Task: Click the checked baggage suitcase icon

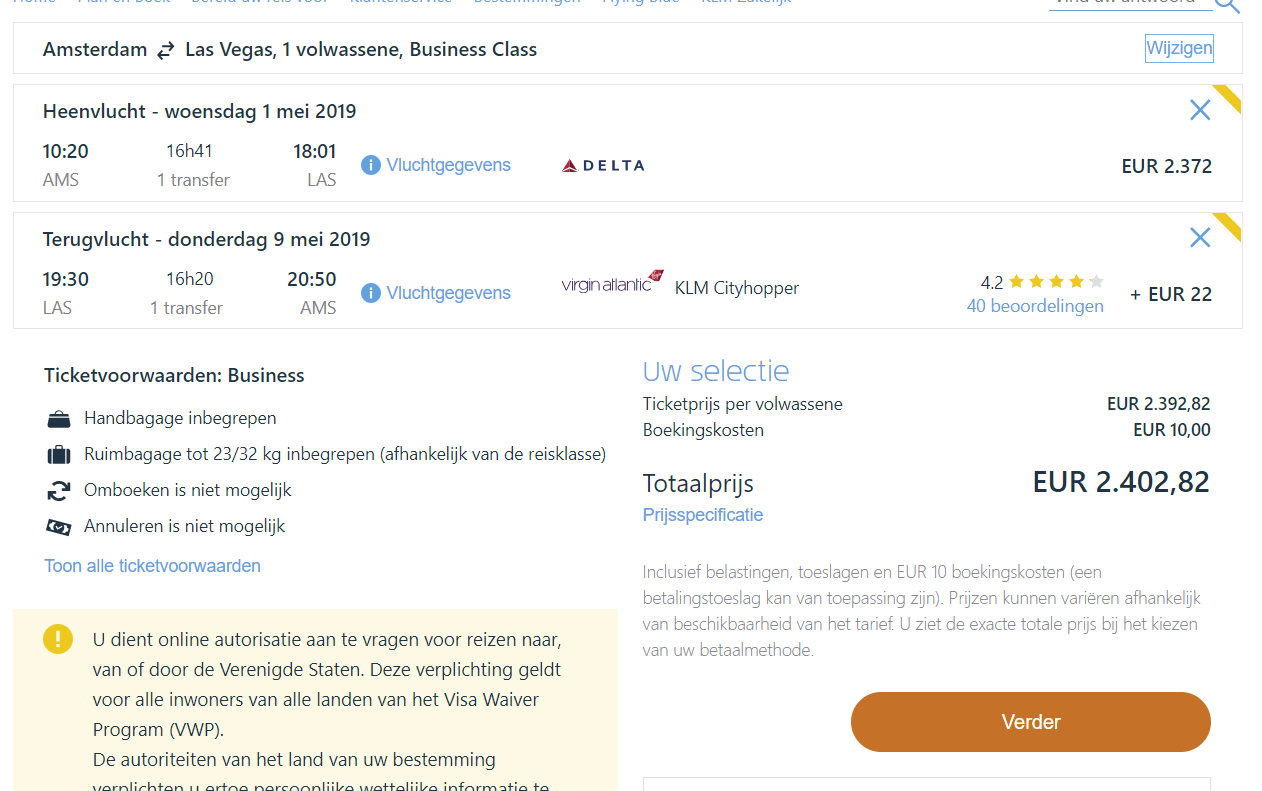Action: click(x=59, y=455)
